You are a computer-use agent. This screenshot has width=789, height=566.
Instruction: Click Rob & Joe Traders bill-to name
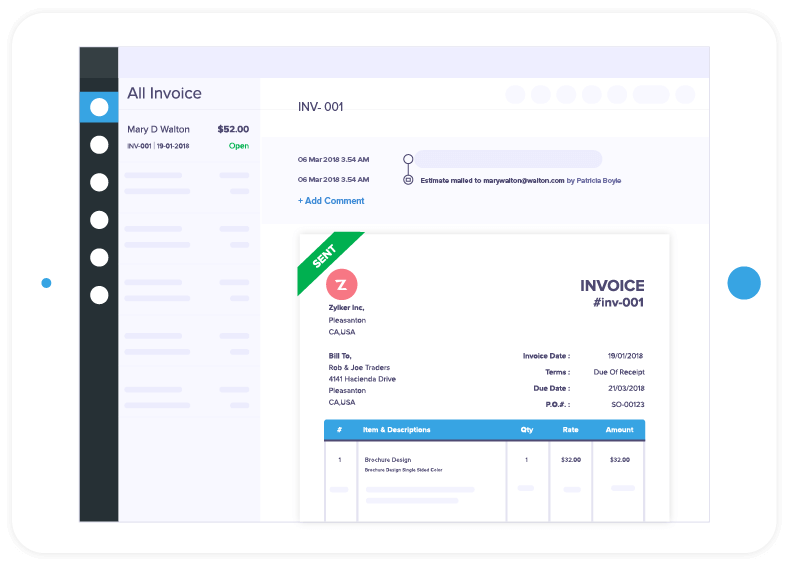[359, 367]
